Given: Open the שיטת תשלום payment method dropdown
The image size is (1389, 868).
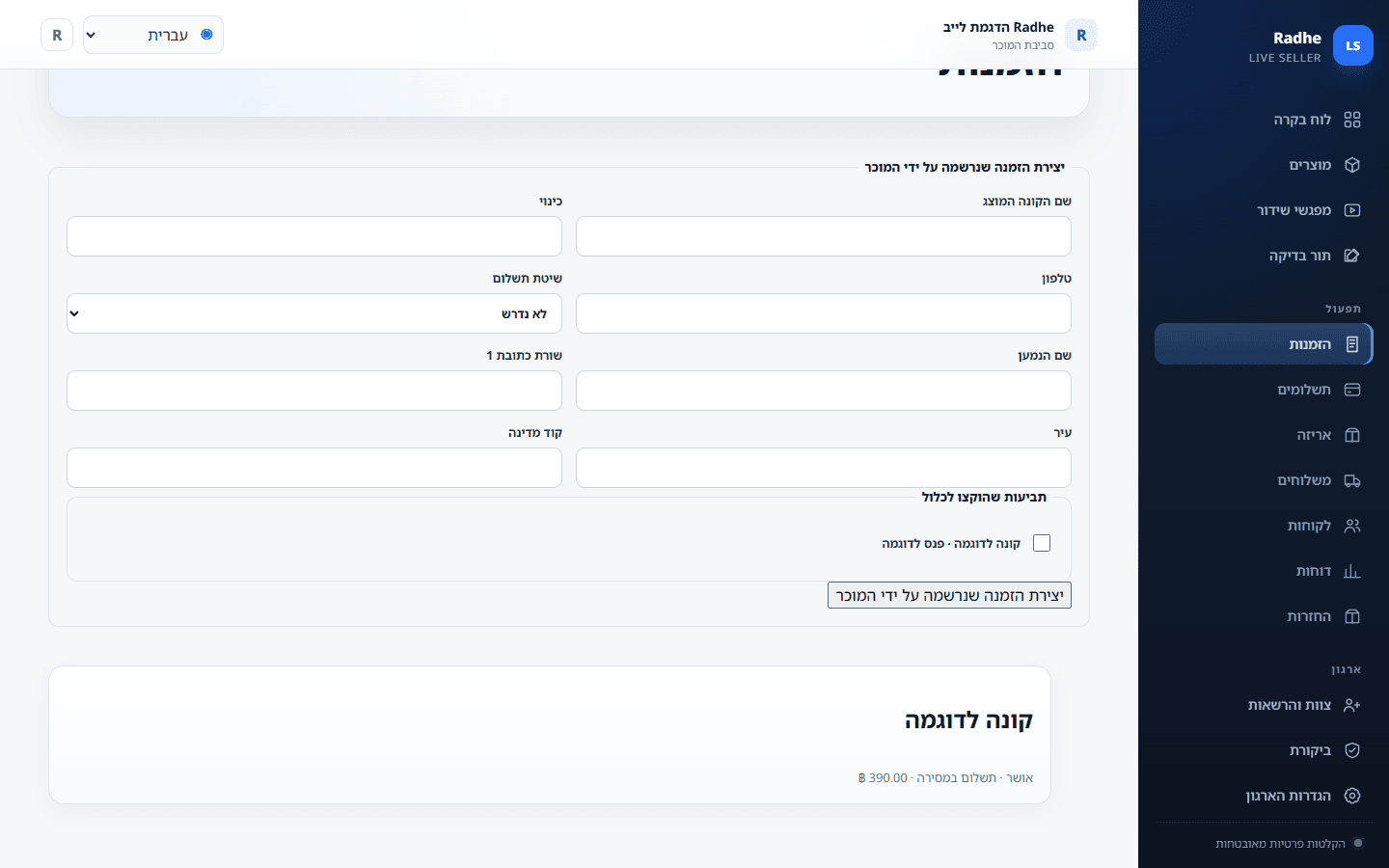Looking at the screenshot, I should [x=314, y=313].
